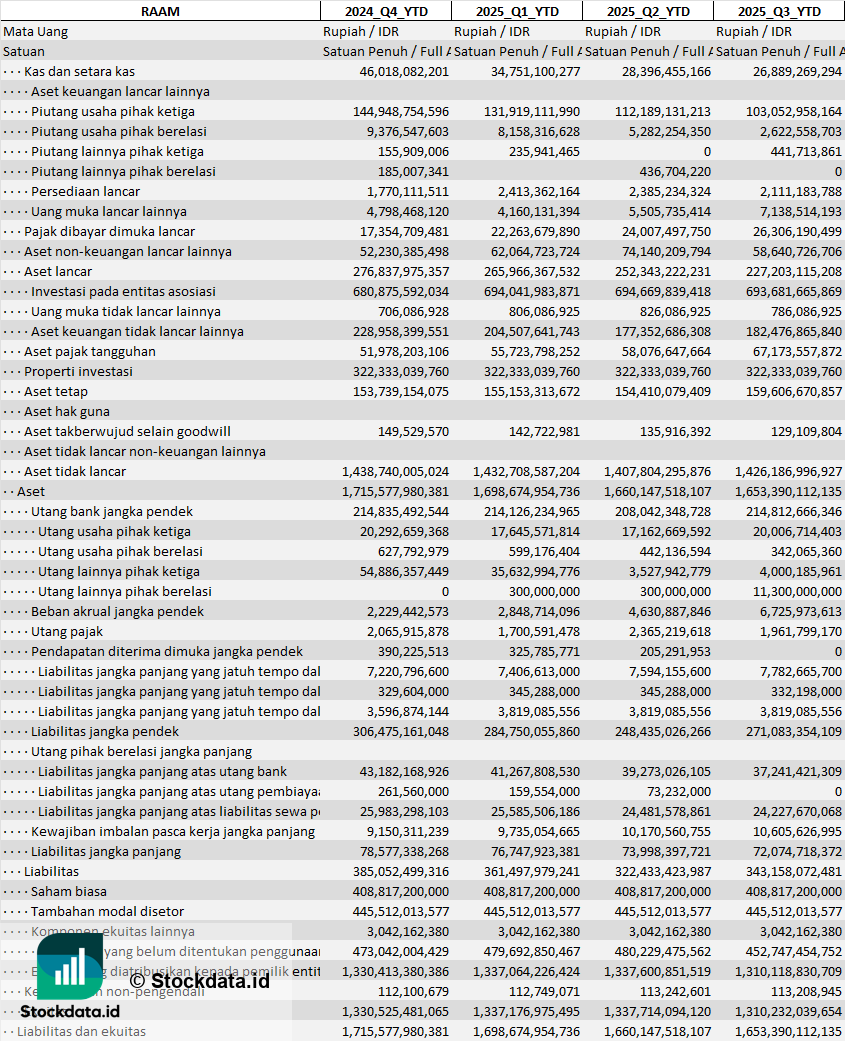Click value 3,042,162,380 in 2025_Q2 column

click(670, 931)
